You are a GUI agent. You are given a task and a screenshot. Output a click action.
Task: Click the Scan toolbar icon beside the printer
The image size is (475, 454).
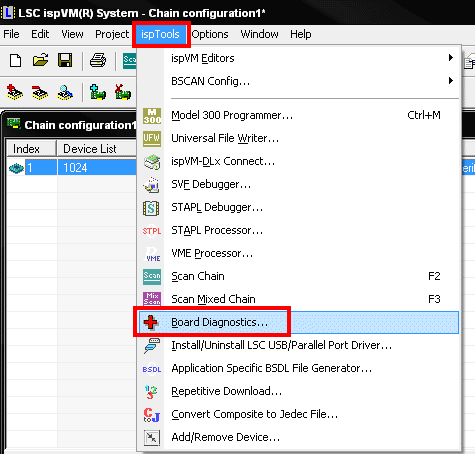coord(130,61)
